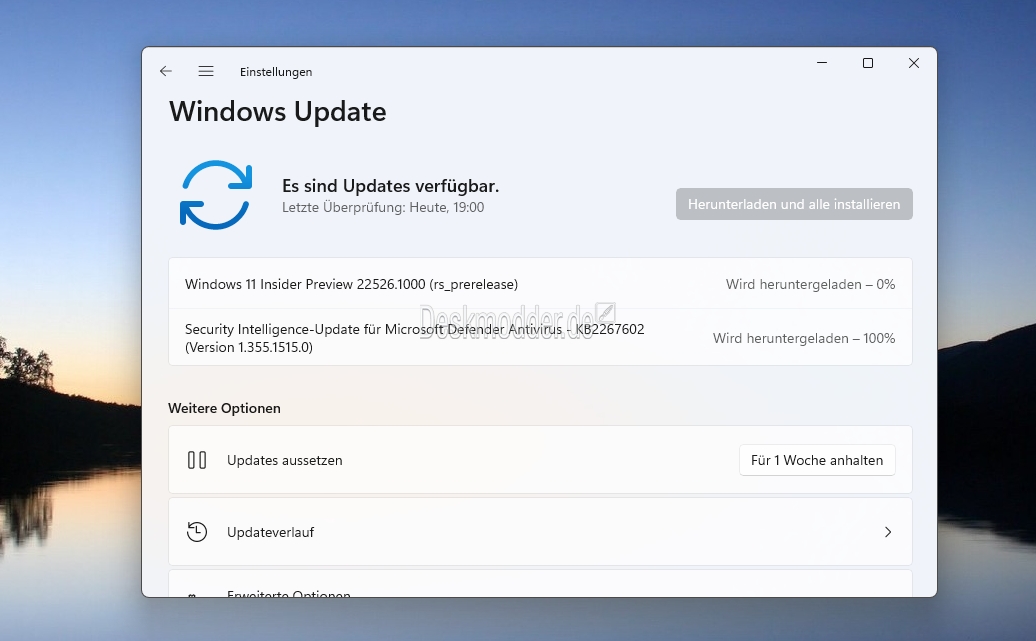This screenshot has height=641, width=1036.
Task: Click the Windows Update page title
Action: coord(278,112)
